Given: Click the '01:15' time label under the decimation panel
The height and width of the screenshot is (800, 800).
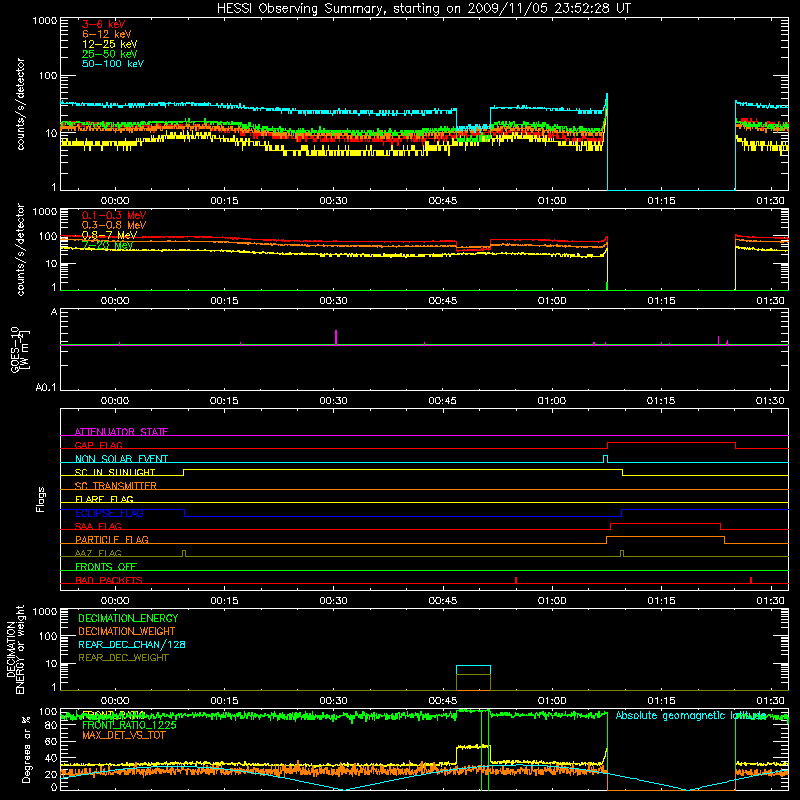Looking at the screenshot, I should [661, 701].
